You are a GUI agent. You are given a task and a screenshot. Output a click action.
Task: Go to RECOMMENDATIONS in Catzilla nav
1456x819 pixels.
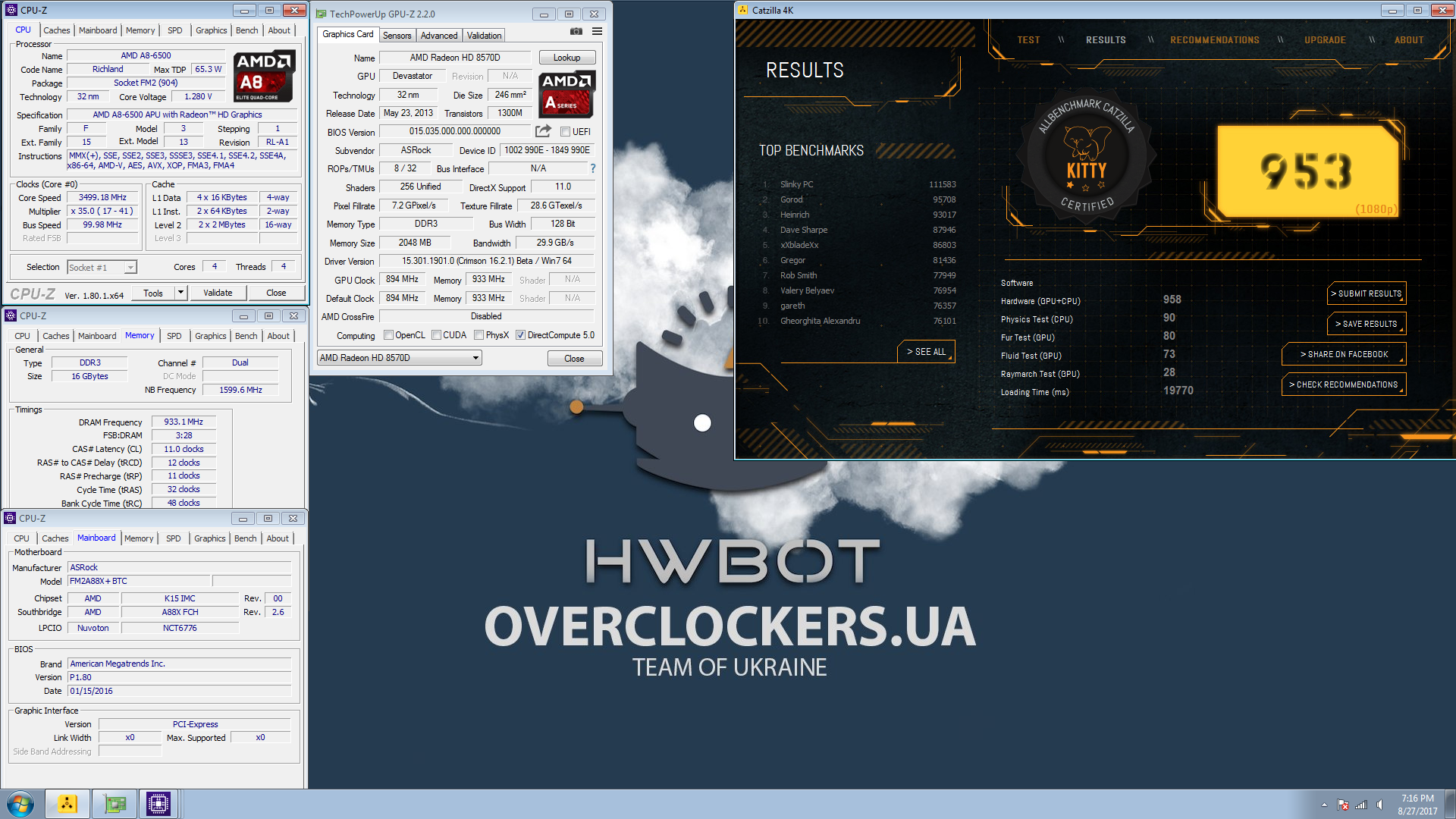pyautogui.click(x=1214, y=40)
